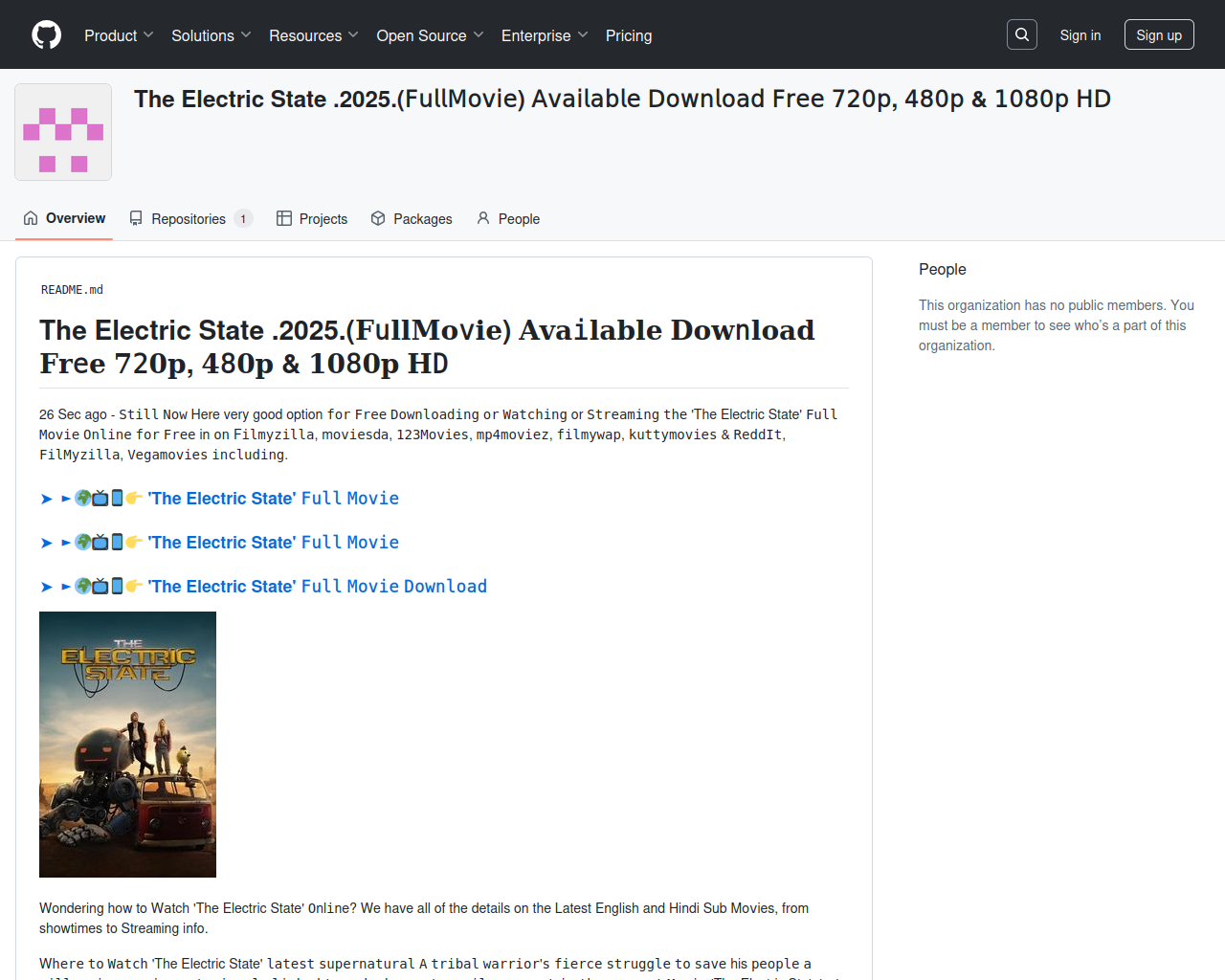Expand the Solutions dropdown menu
The height and width of the screenshot is (980, 1225).
[211, 35]
